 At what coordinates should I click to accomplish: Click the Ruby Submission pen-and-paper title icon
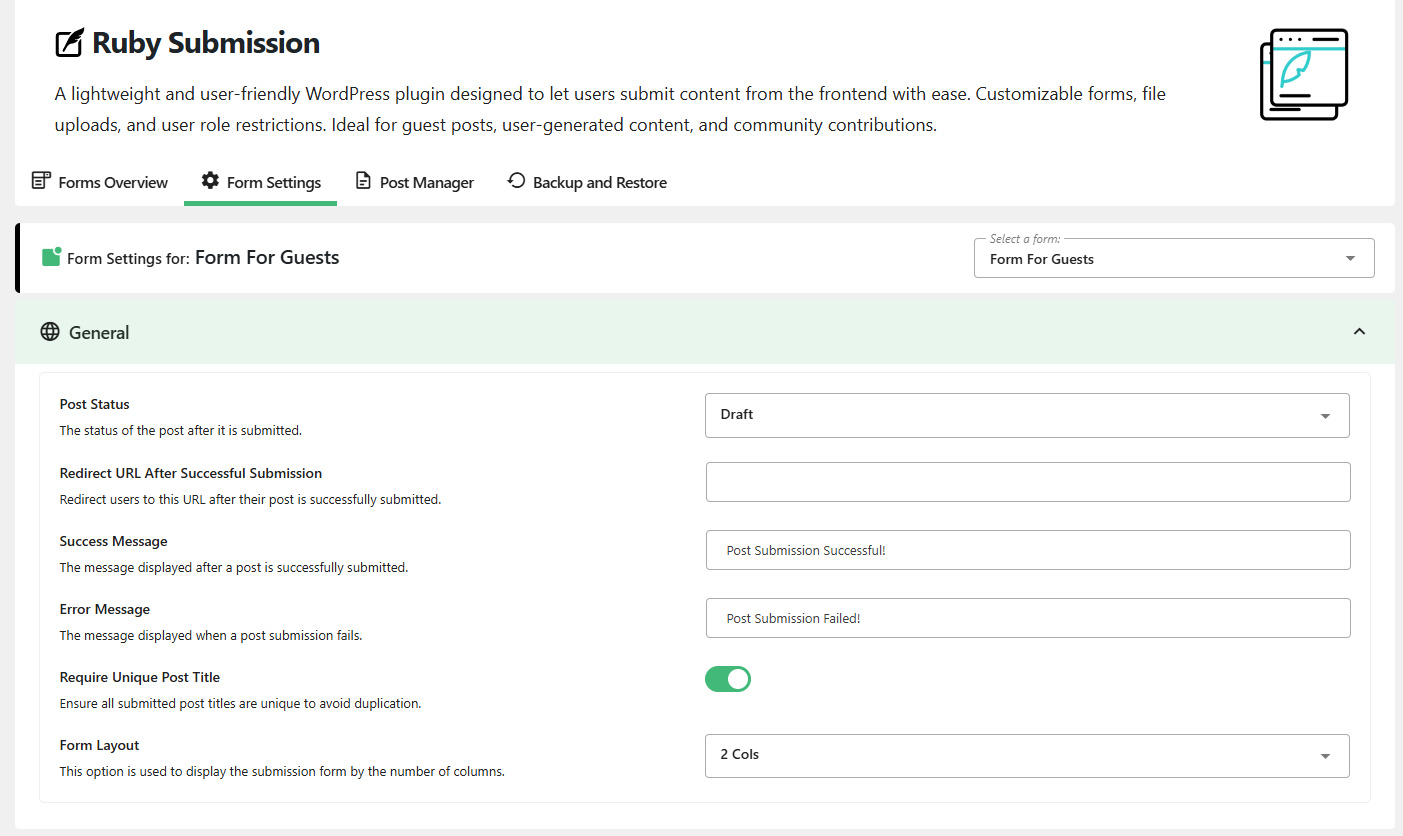coord(69,43)
